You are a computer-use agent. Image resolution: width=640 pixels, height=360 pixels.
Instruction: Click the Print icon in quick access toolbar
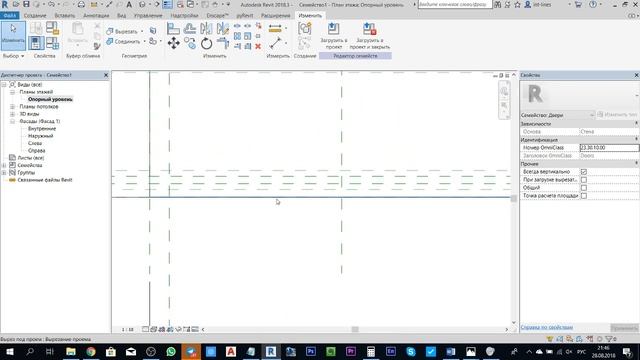coord(81,4)
